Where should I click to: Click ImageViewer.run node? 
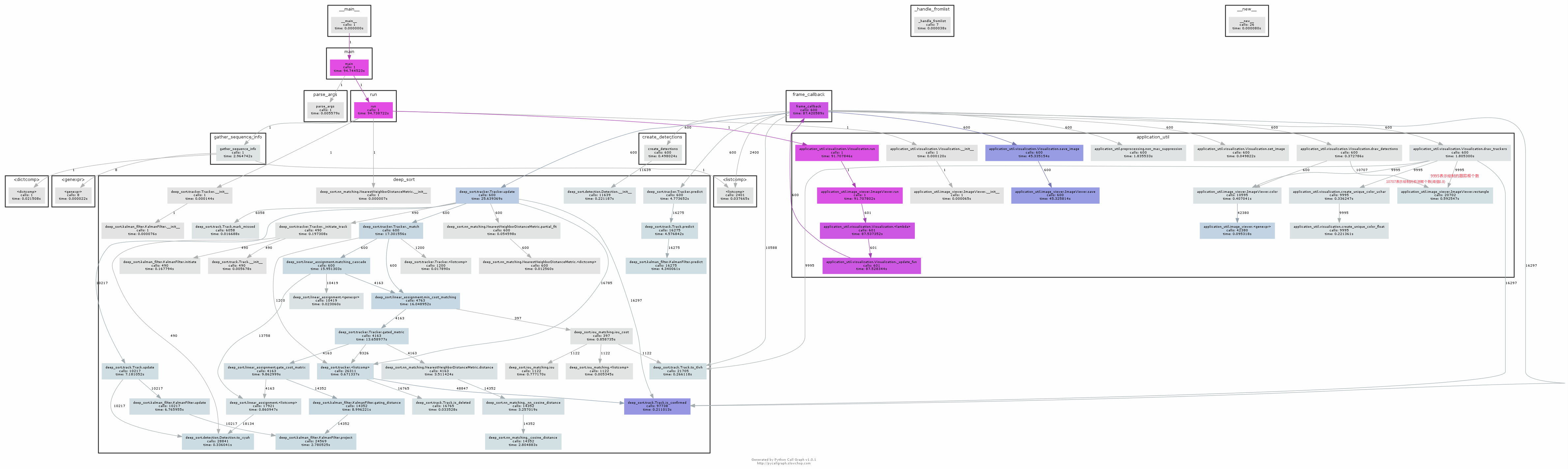tap(859, 195)
